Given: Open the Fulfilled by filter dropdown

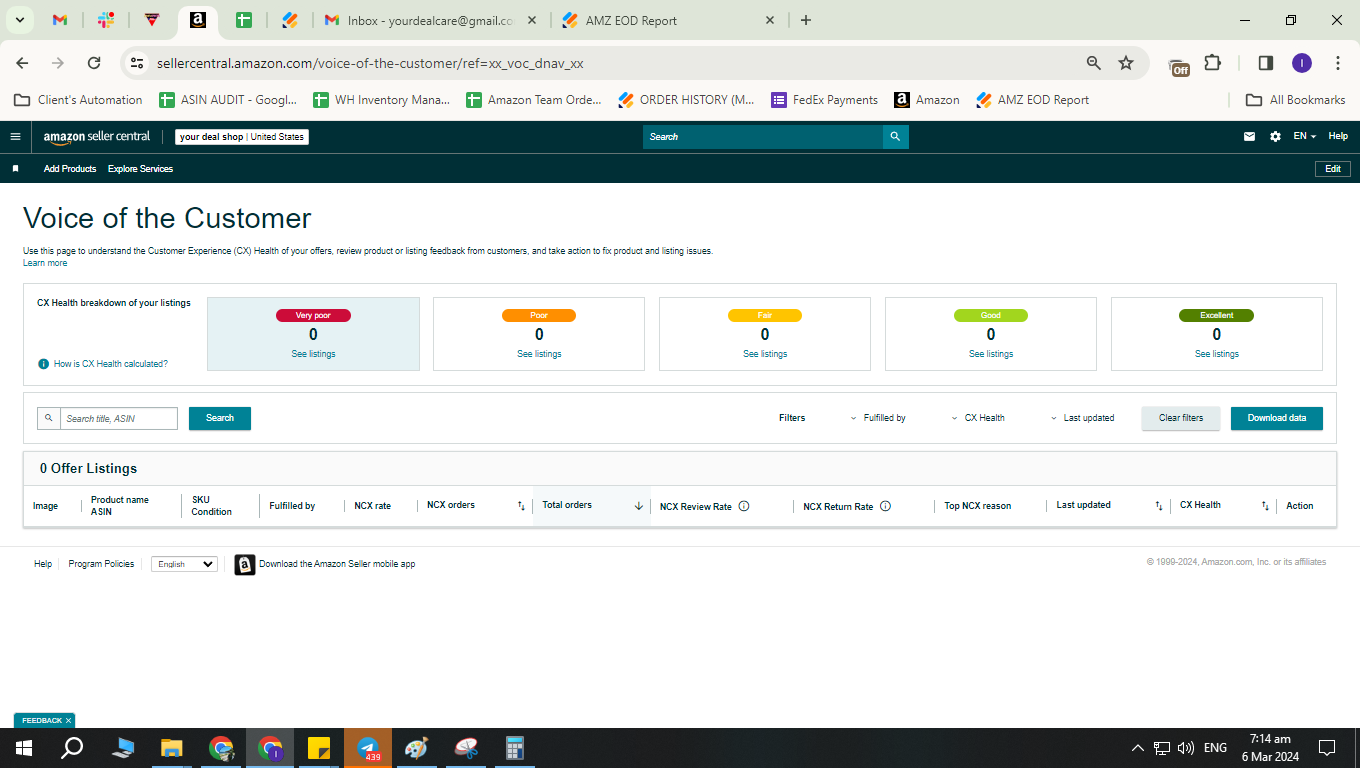Looking at the screenshot, I should tap(878, 418).
